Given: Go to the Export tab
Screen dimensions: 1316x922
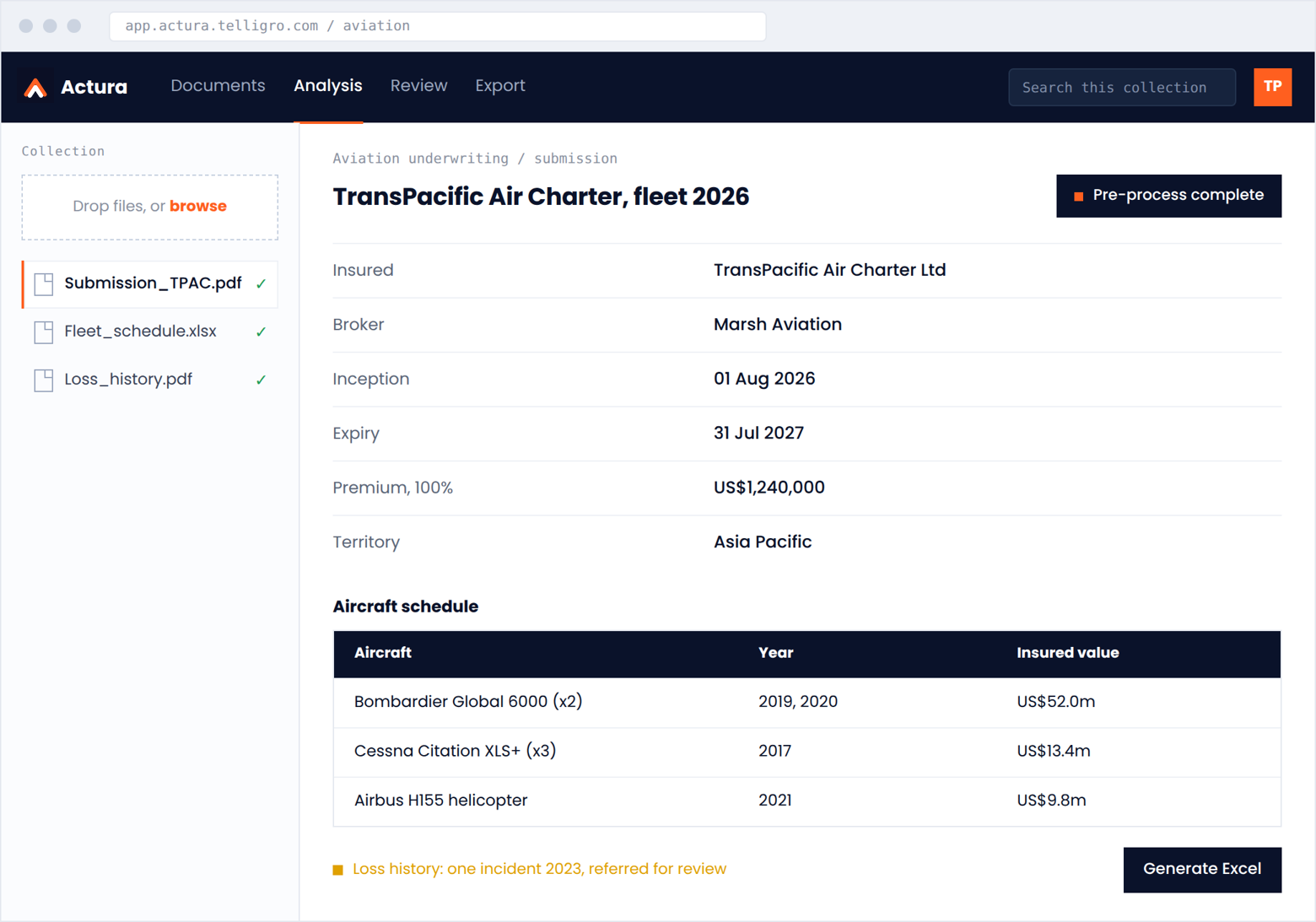Looking at the screenshot, I should point(500,86).
